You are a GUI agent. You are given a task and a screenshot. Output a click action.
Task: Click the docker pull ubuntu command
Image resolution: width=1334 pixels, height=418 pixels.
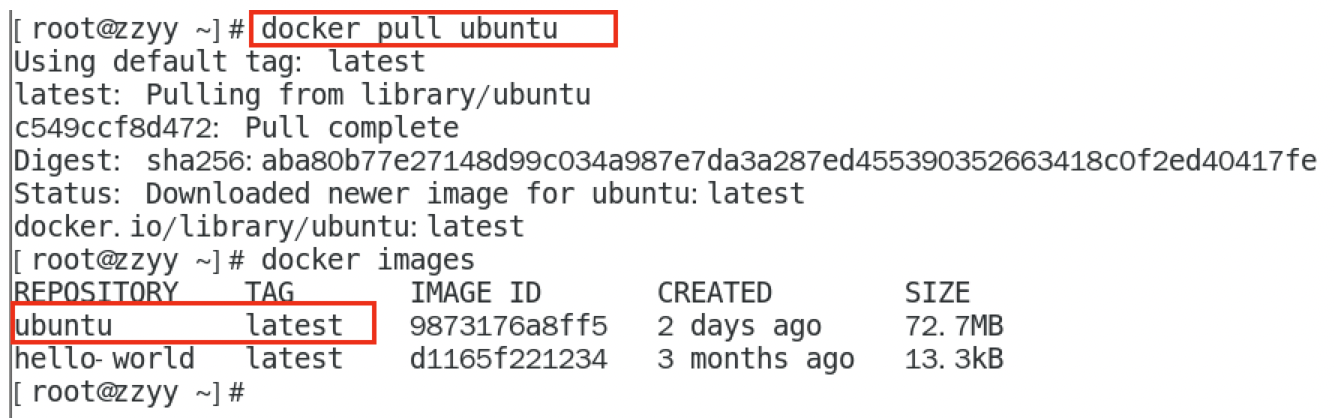pos(408,30)
